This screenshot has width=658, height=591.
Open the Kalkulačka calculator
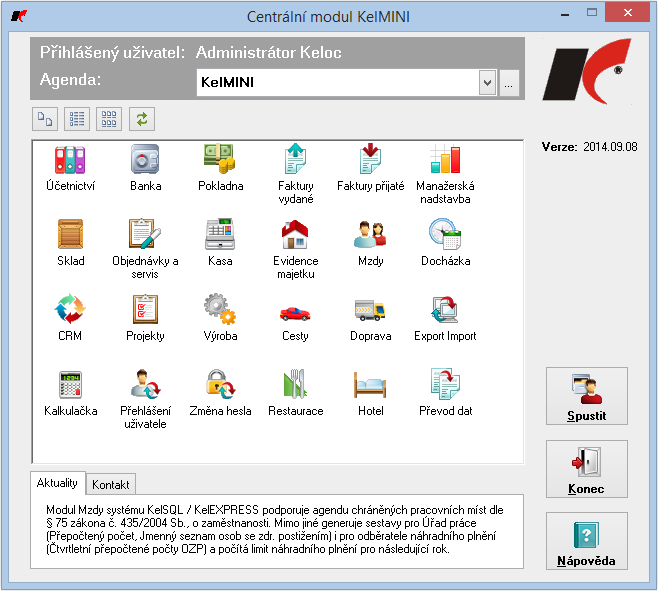tap(70, 393)
